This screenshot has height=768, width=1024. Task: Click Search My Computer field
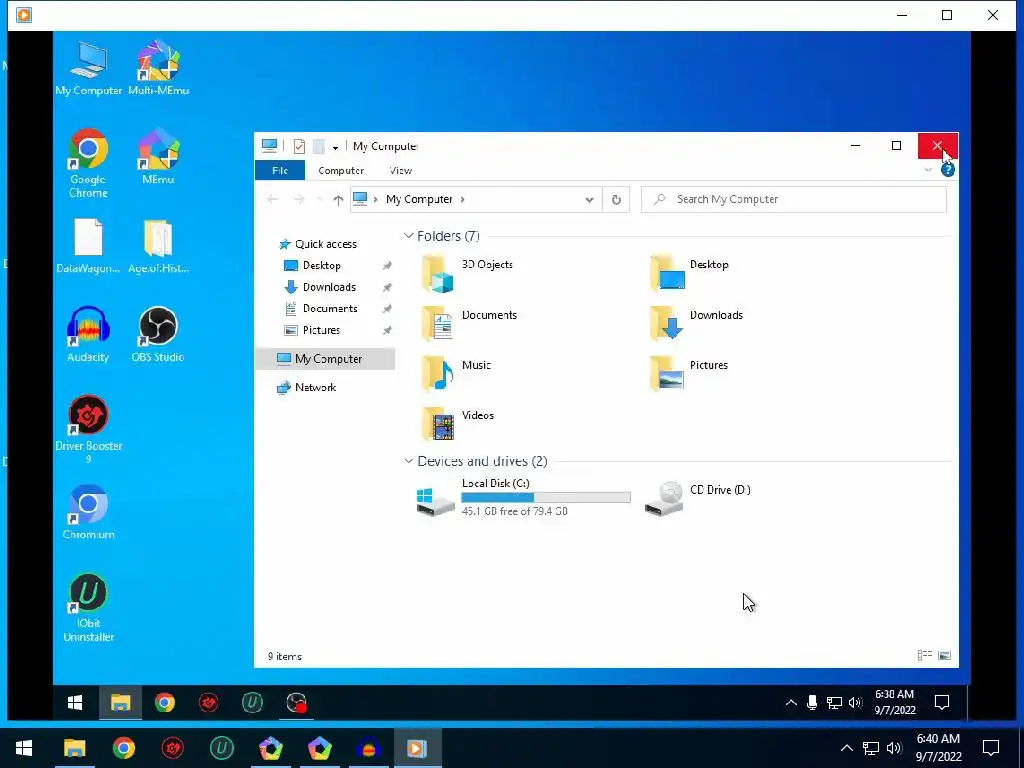pos(793,200)
